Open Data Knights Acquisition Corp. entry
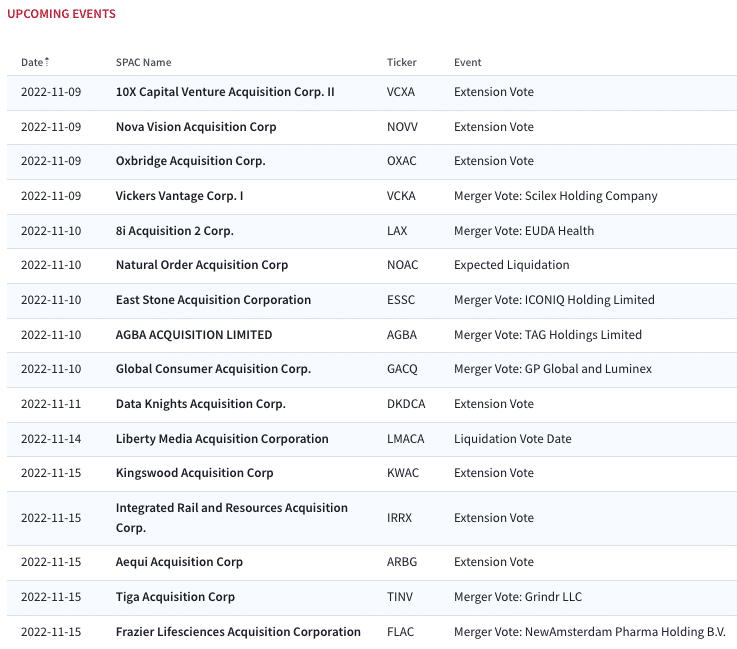This screenshot has height=649, width=737. (x=200, y=404)
